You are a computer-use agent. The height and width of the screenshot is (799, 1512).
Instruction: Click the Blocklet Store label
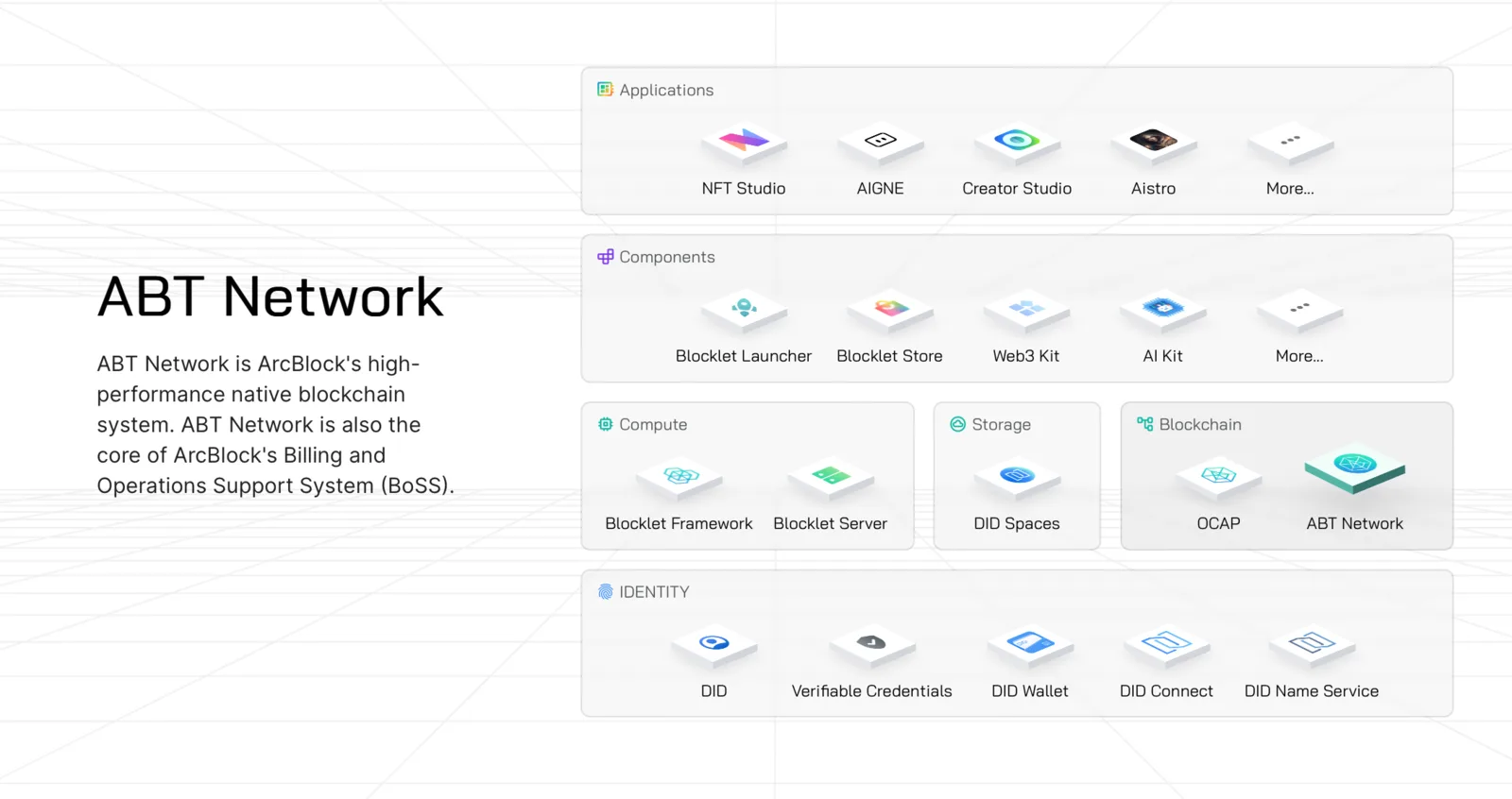(890, 356)
